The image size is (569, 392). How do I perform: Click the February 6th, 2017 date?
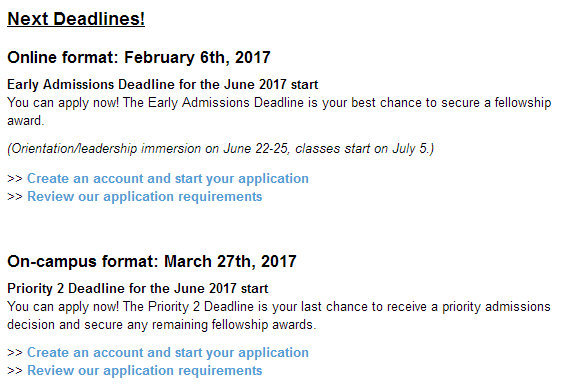click(197, 57)
